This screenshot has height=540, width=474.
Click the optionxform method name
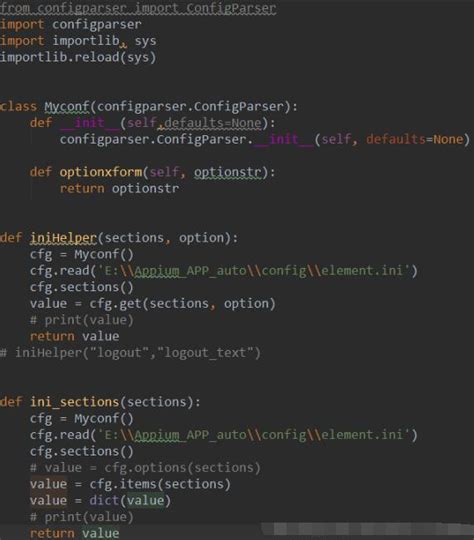[101, 172]
